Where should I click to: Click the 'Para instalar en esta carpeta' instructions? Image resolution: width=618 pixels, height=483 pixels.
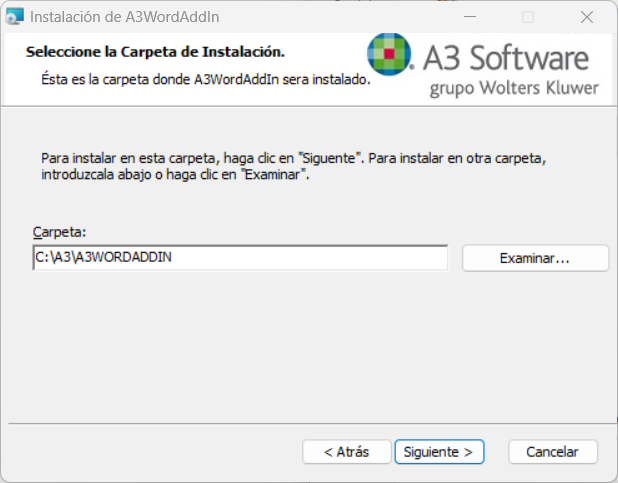coord(294,166)
